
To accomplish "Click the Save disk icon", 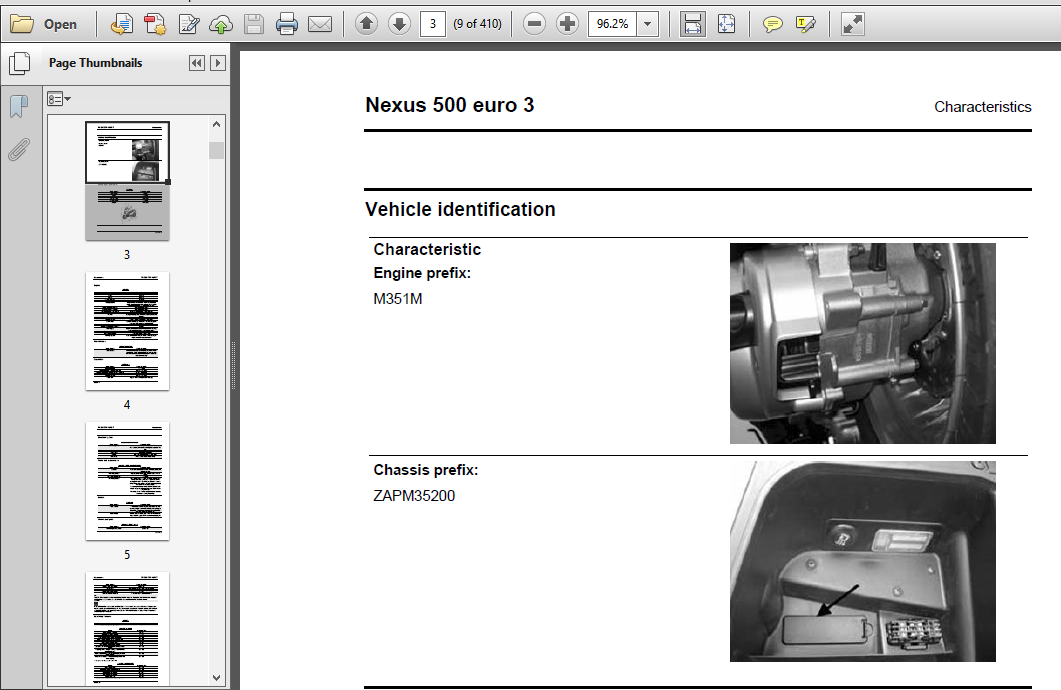I will [x=254, y=24].
